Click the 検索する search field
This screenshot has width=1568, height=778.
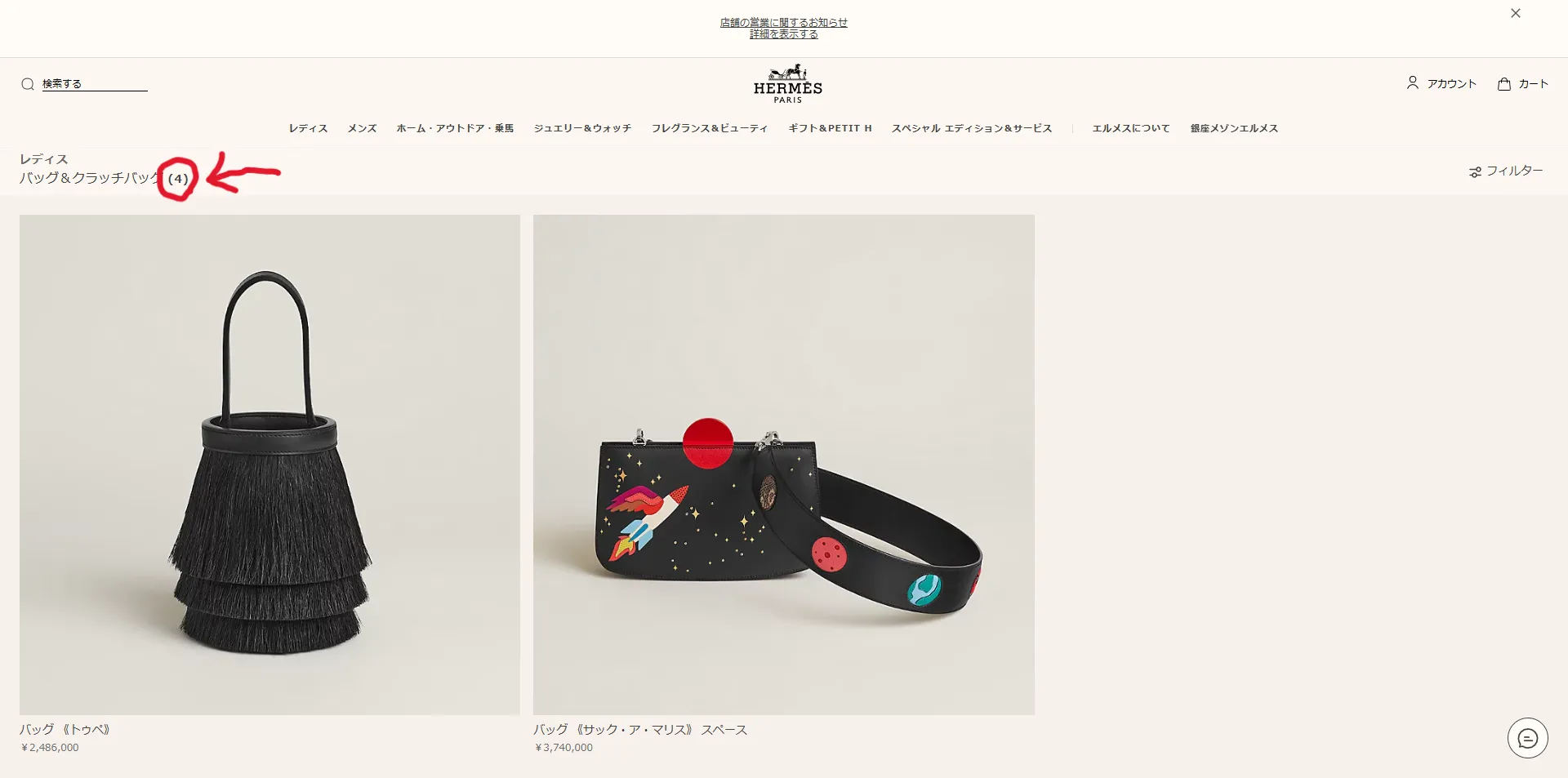coord(95,84)
